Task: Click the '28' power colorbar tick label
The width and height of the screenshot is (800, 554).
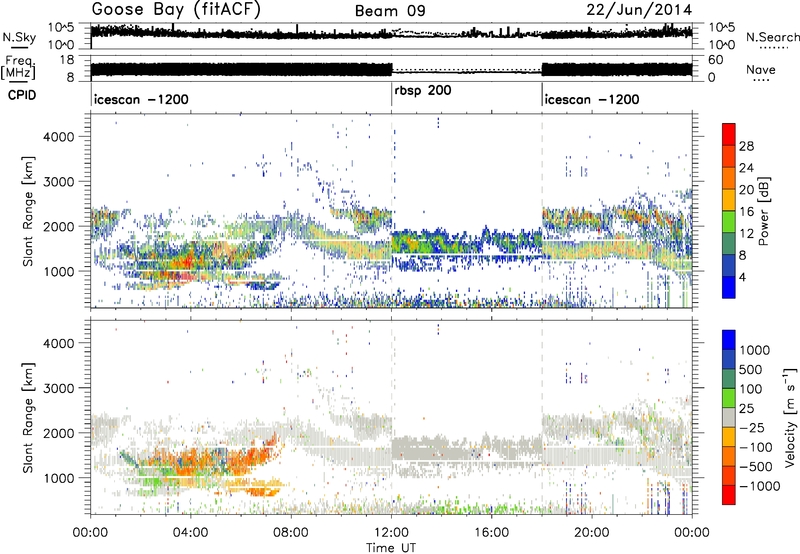Action: point(746,146)
